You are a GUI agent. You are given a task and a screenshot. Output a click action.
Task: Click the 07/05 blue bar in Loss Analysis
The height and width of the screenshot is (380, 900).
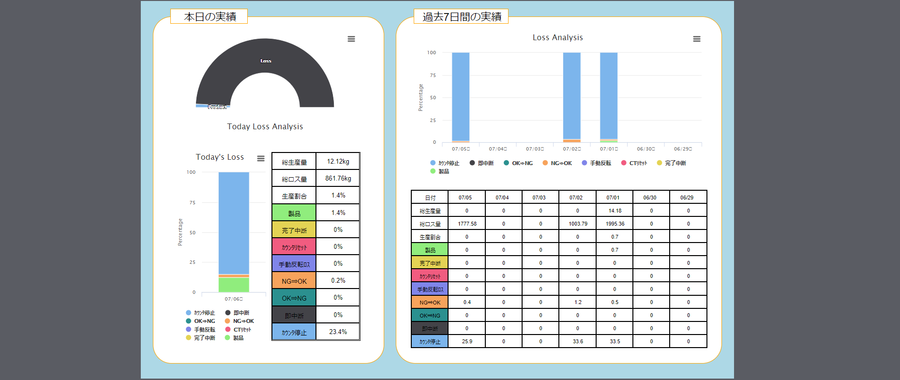(460, 96)
